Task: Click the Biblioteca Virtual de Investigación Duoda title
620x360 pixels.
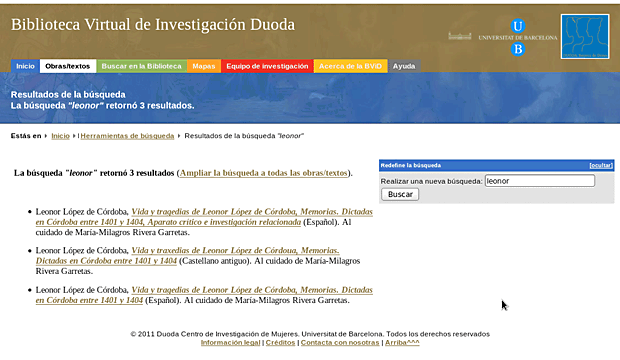Action: [153, 25]
